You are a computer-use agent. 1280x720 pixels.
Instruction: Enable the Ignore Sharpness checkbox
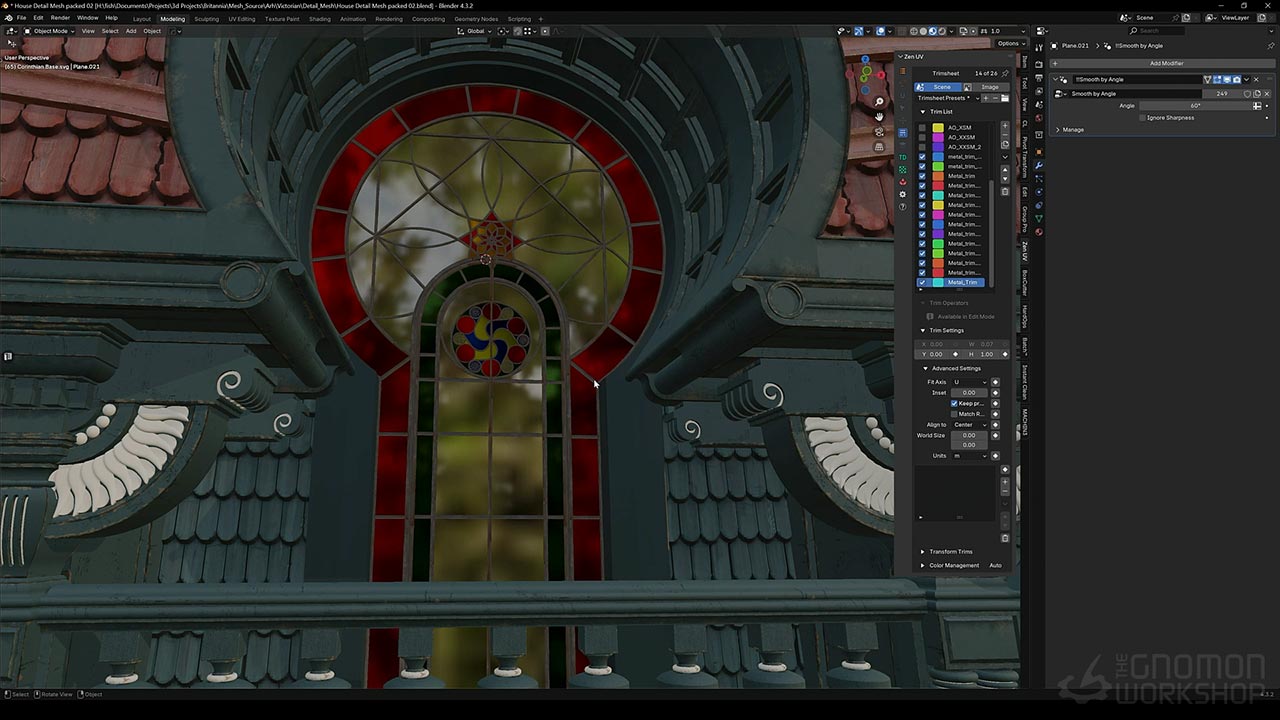coord(1142,118)
